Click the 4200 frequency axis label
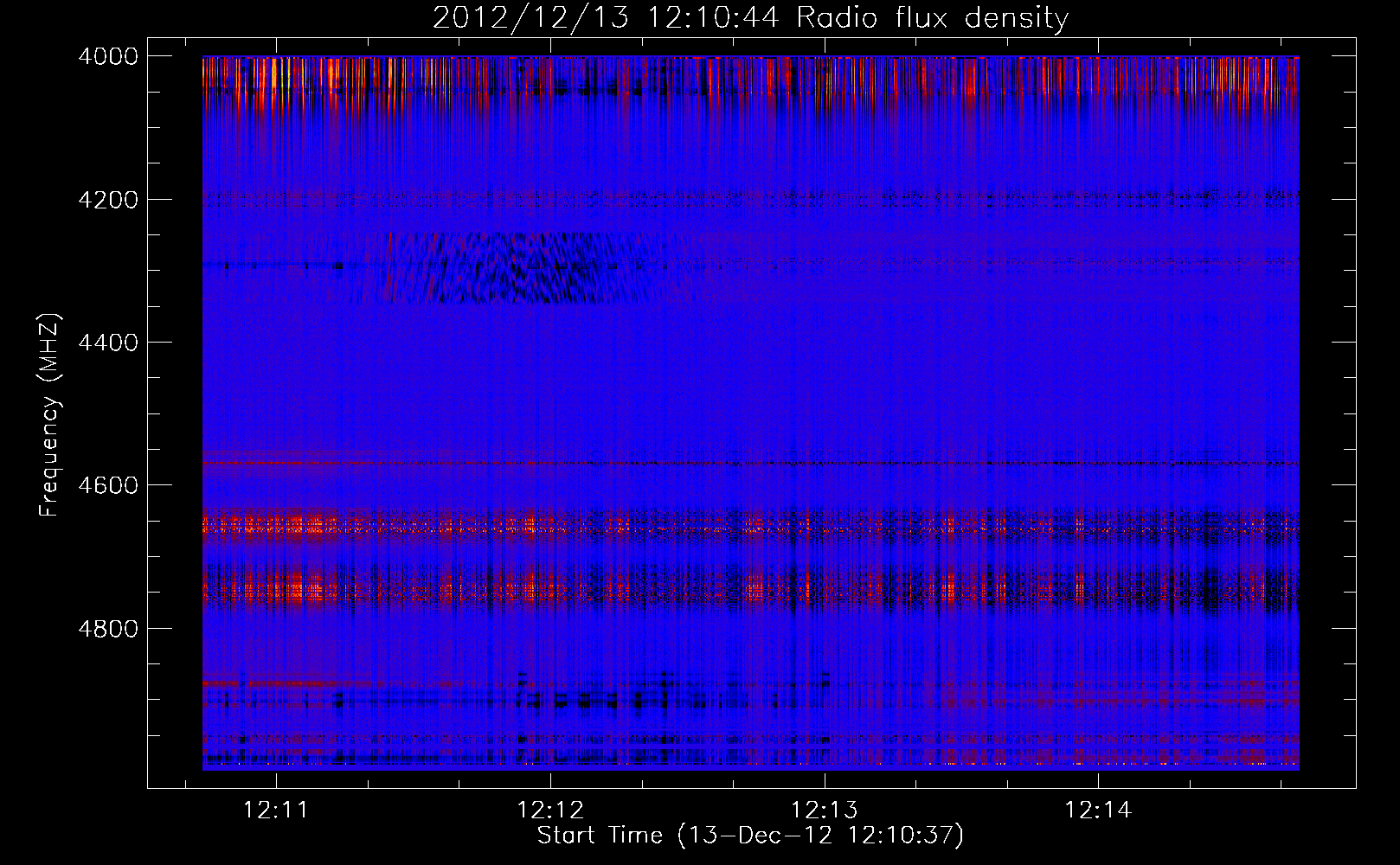 (x=108, y=200)
